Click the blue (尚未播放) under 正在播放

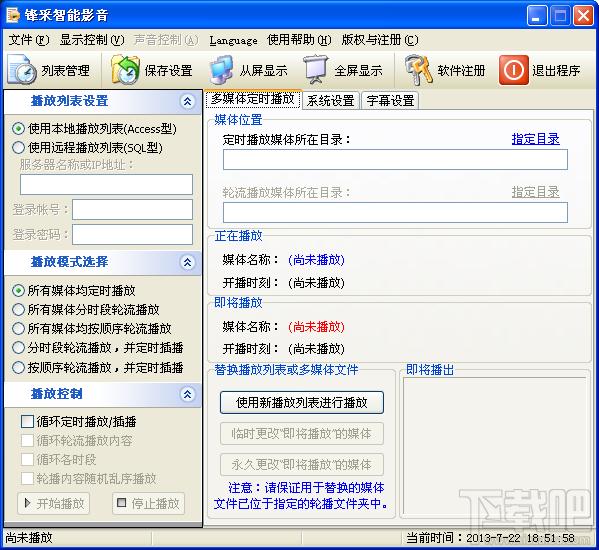point(316,260)
